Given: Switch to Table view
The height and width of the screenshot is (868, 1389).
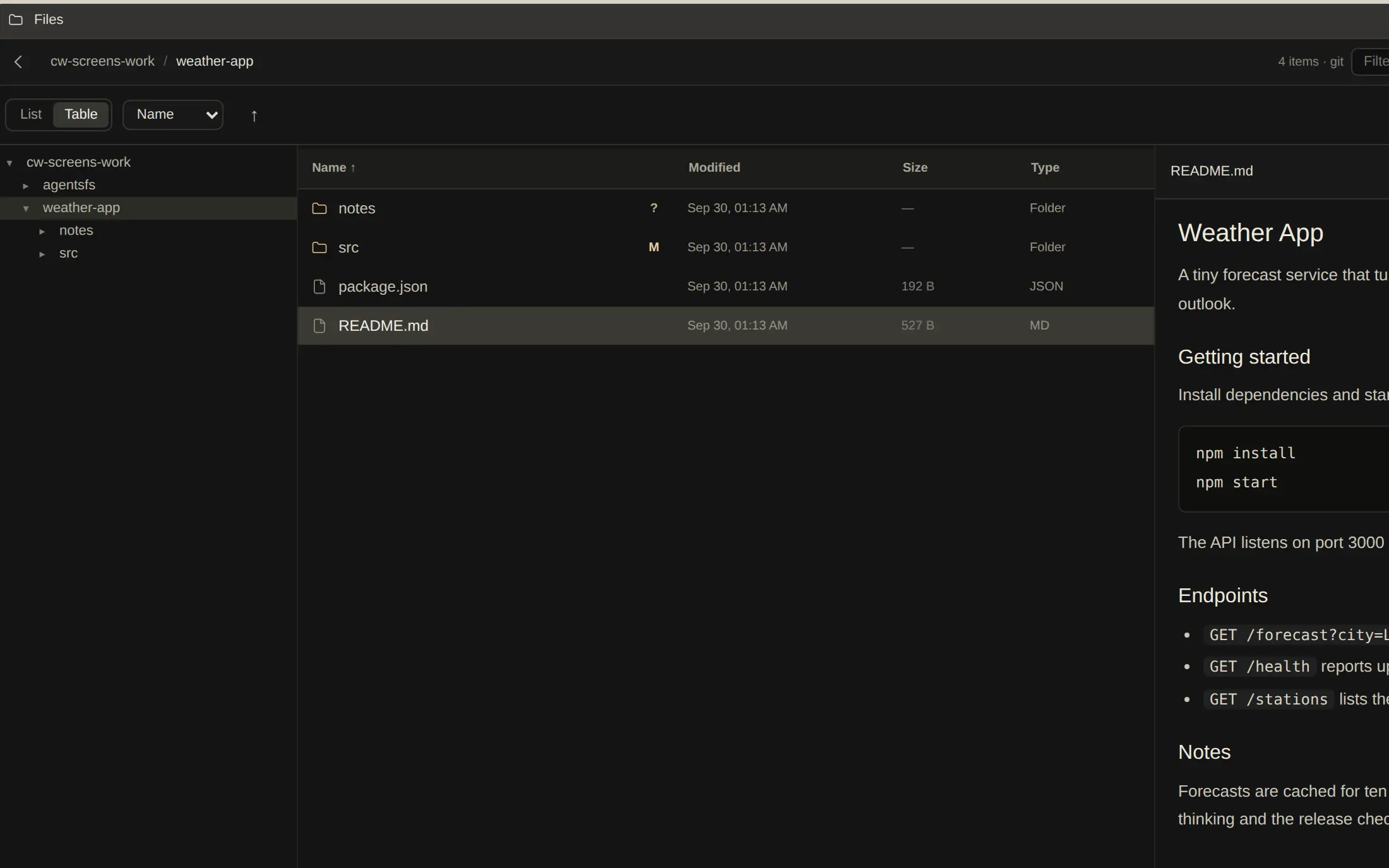Looking at the screenshot, I should (81, 114).
